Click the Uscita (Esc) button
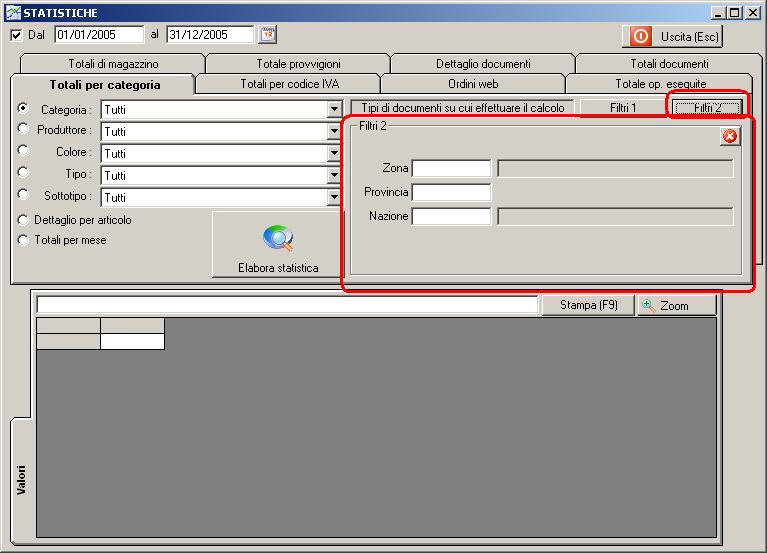 point(672,36)
